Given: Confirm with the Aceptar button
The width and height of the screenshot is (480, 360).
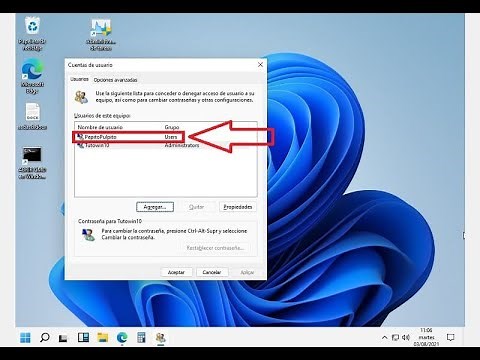Looking at the screenshot, I should coord(176,272).
